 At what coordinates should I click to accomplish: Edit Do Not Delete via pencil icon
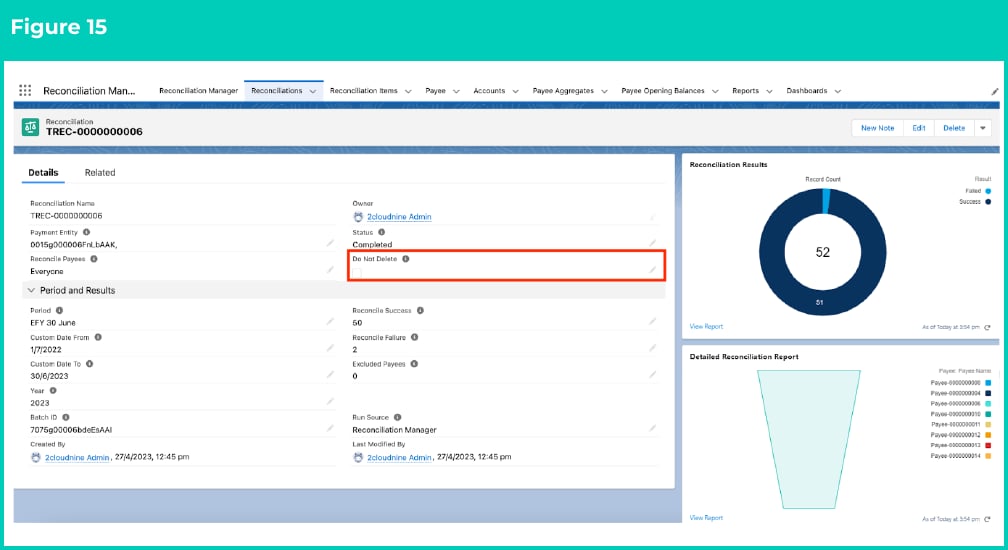click(x=652, y=270)
